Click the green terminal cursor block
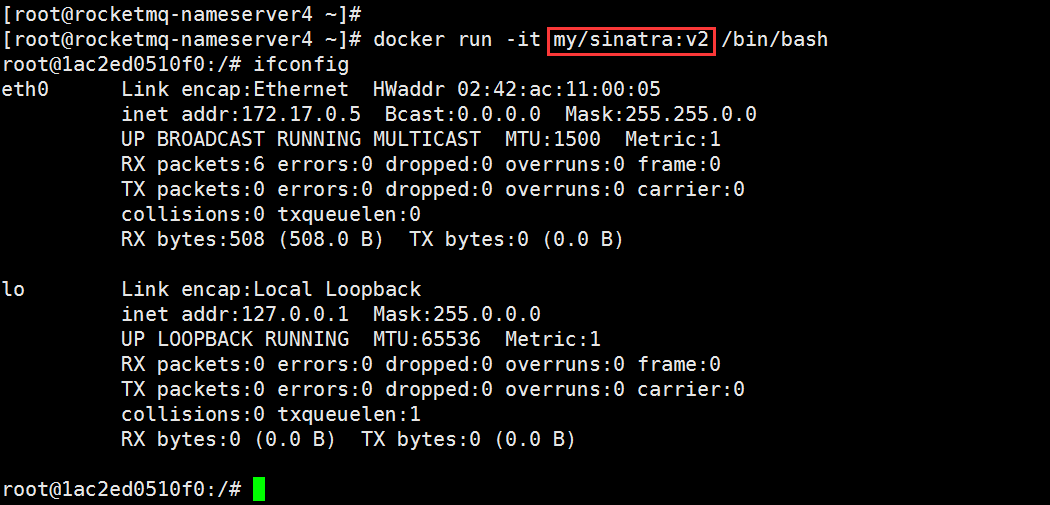This screenshot has width=1050, height=505. pos(259,489)
